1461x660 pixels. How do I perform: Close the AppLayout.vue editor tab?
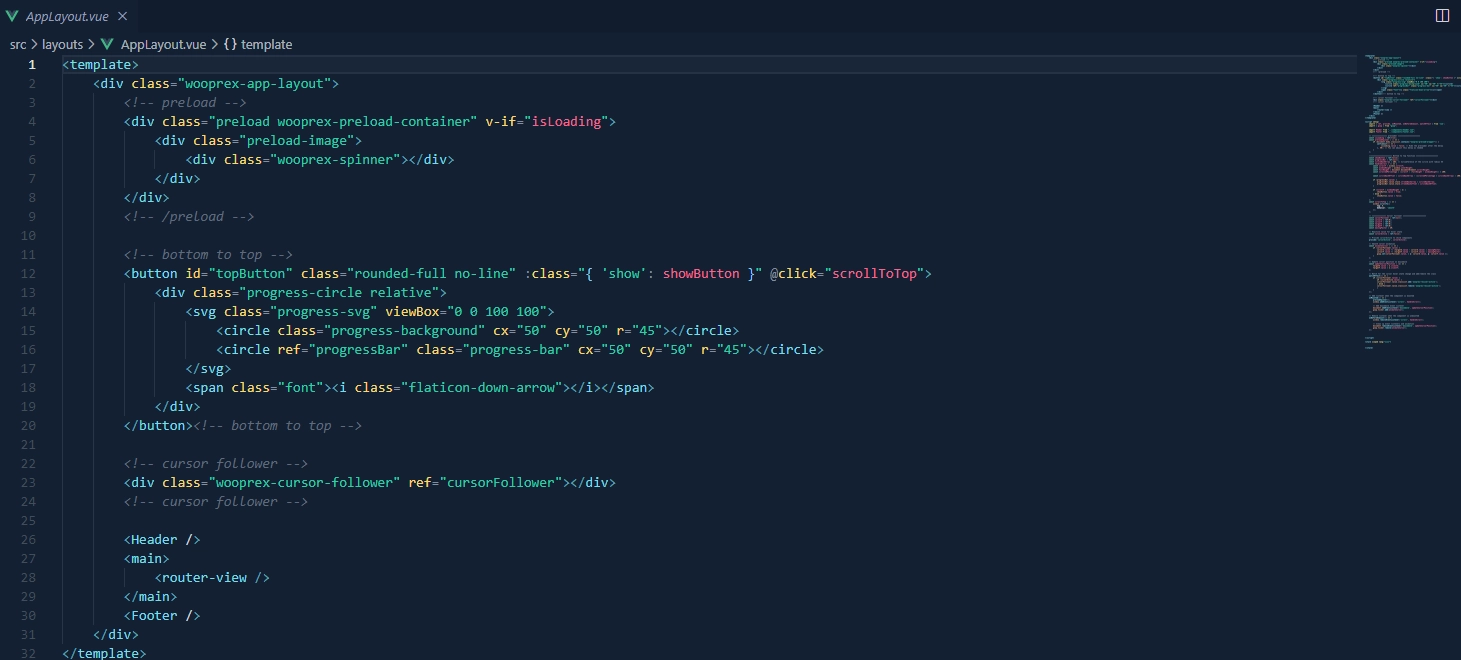122,15
